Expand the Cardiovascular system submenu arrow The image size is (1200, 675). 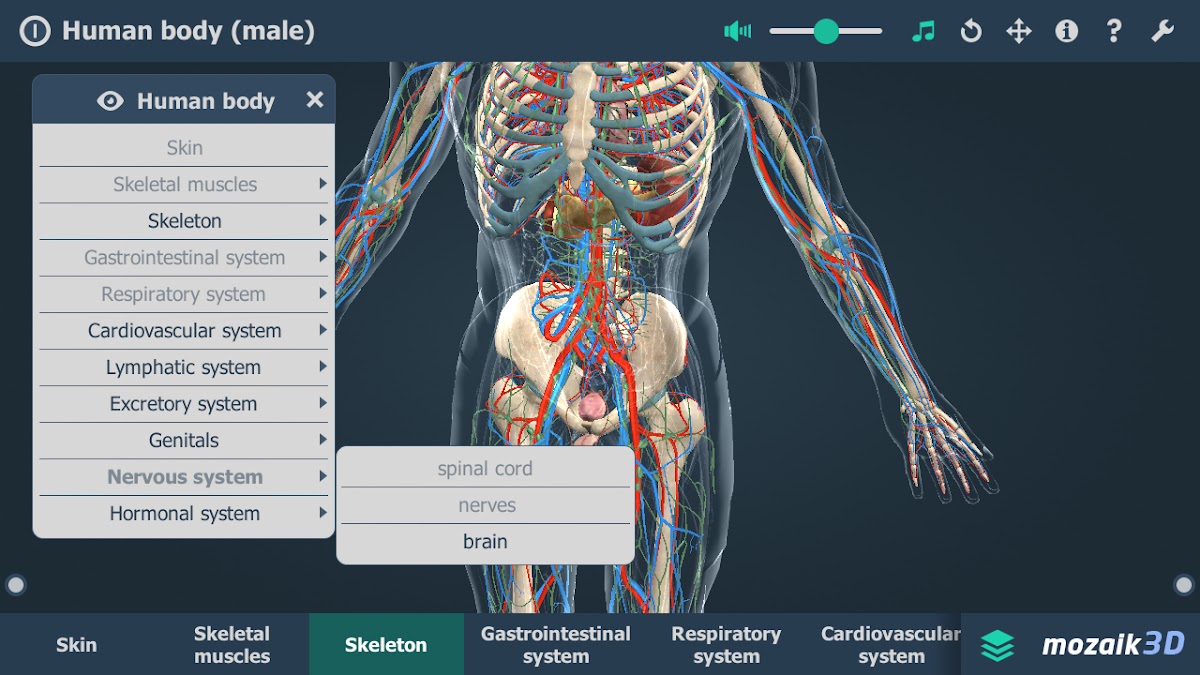(x=322, y=330)
